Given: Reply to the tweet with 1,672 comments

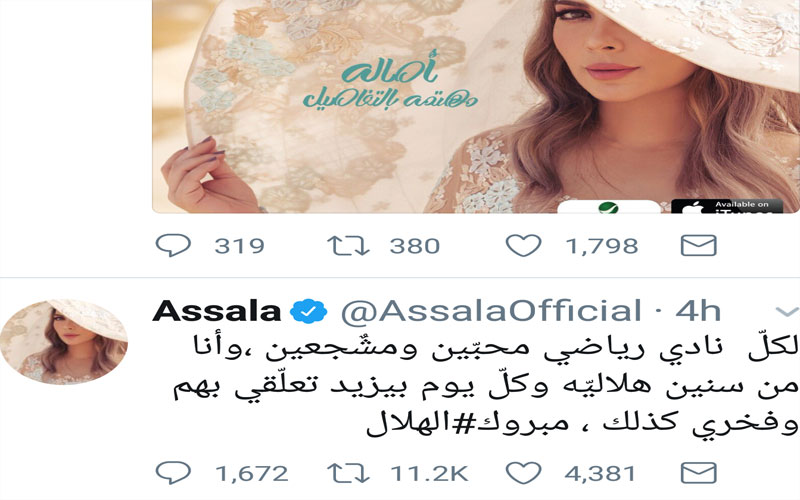Looking at the screenshot, I should [173, 473].
